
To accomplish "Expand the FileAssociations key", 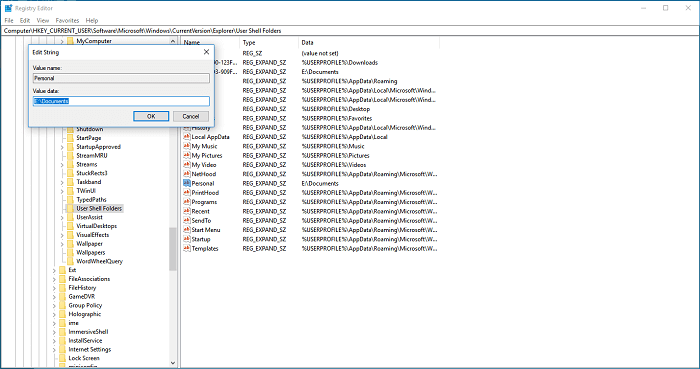I will [x=54, y=279].
